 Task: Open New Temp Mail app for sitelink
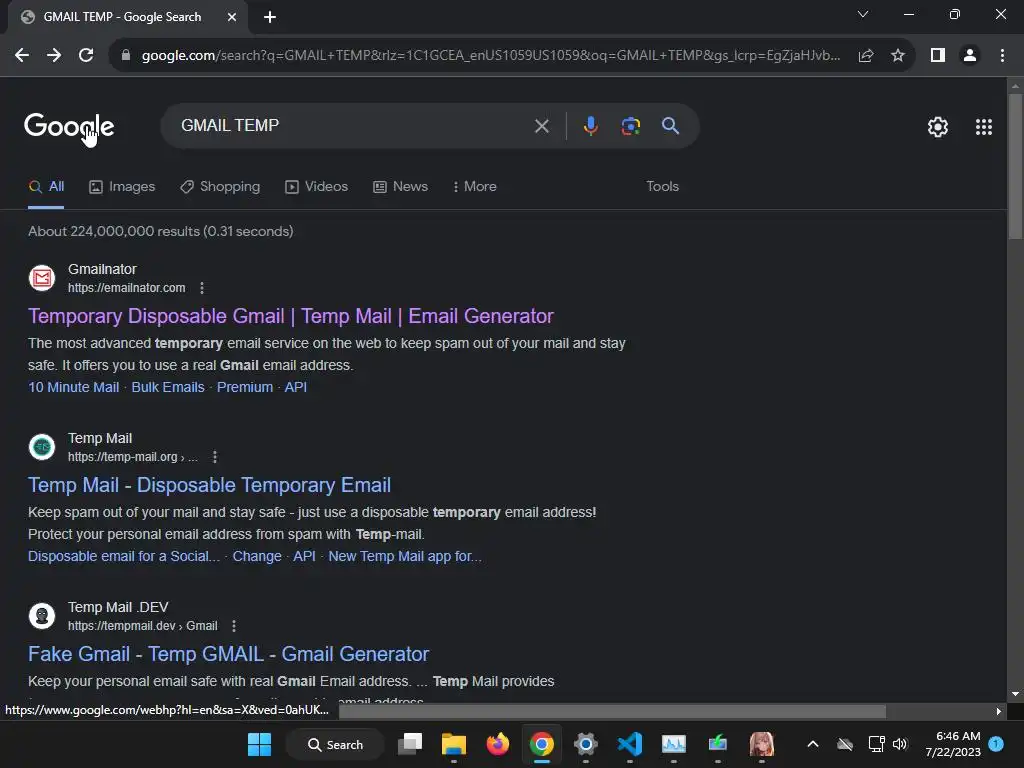click(x=405, y=556)
